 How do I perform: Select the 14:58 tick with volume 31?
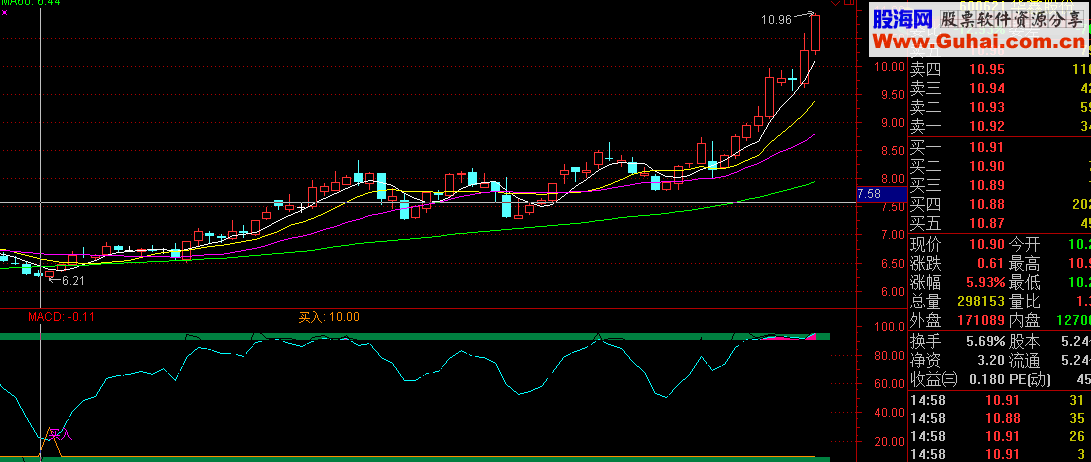point(1000,400)
